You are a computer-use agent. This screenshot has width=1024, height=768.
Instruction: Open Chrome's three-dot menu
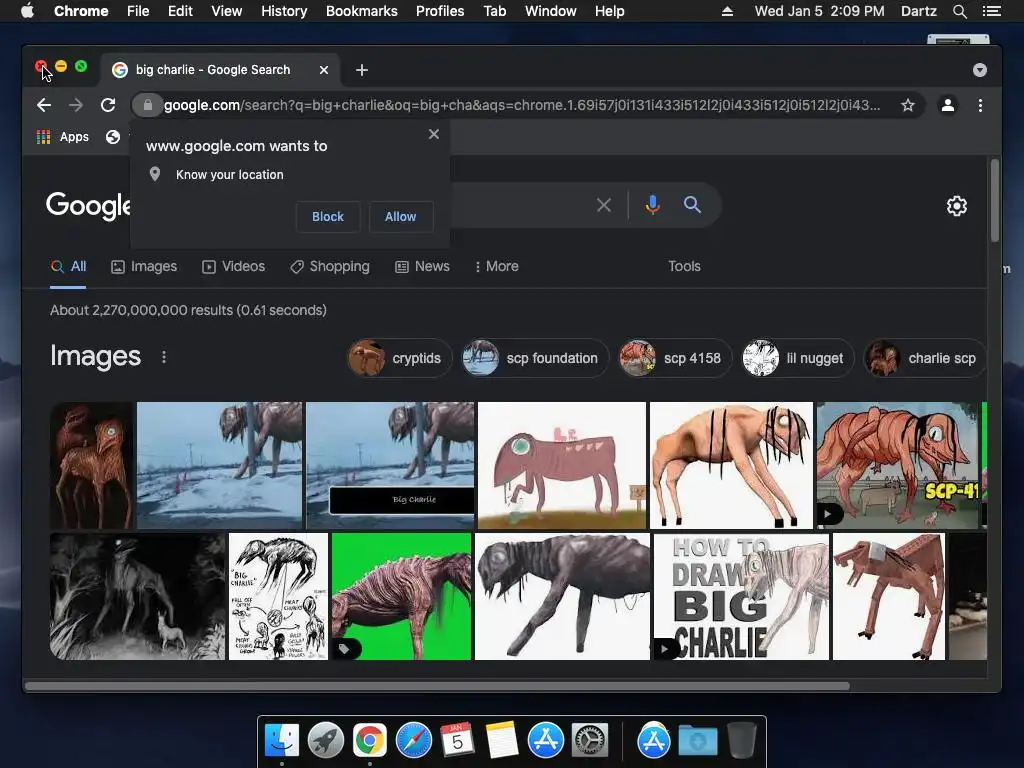click(980, 105)
